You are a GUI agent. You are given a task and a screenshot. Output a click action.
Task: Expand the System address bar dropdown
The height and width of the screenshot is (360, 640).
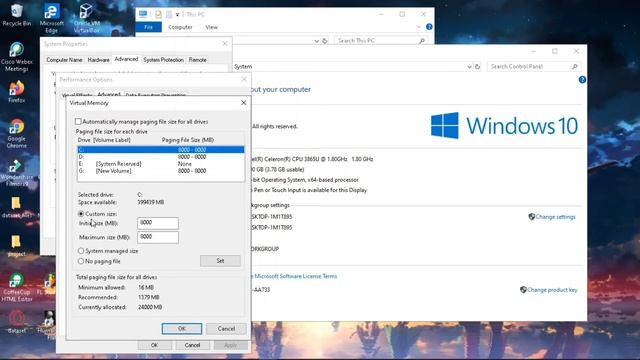pyautogui.click(x=469, y=67)
